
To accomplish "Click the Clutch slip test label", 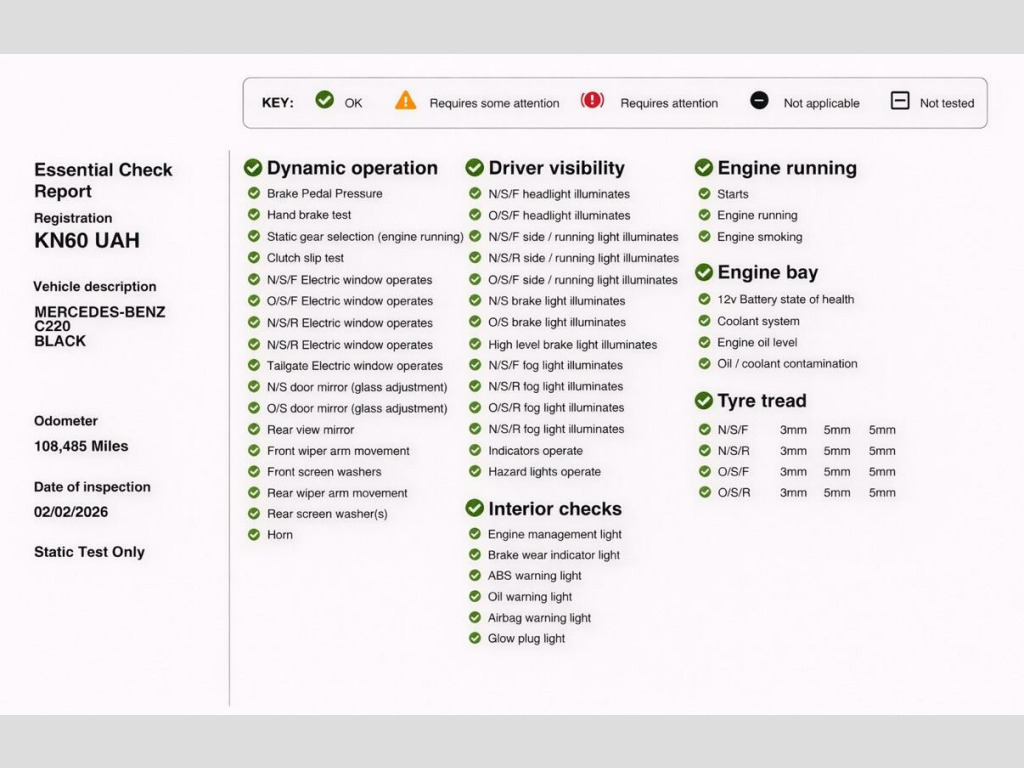I will click(305, 258).
